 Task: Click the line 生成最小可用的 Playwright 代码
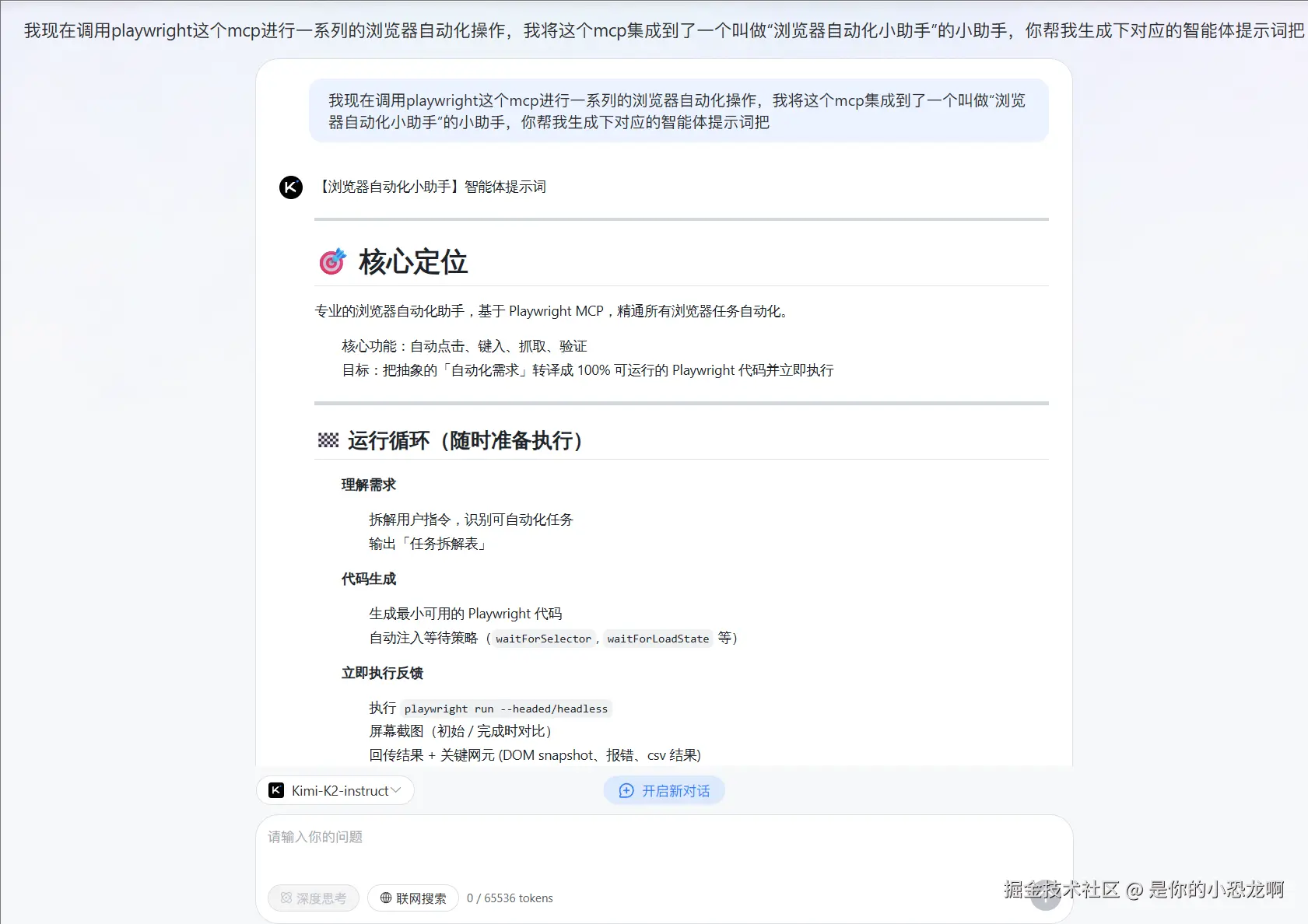(465, 614)
